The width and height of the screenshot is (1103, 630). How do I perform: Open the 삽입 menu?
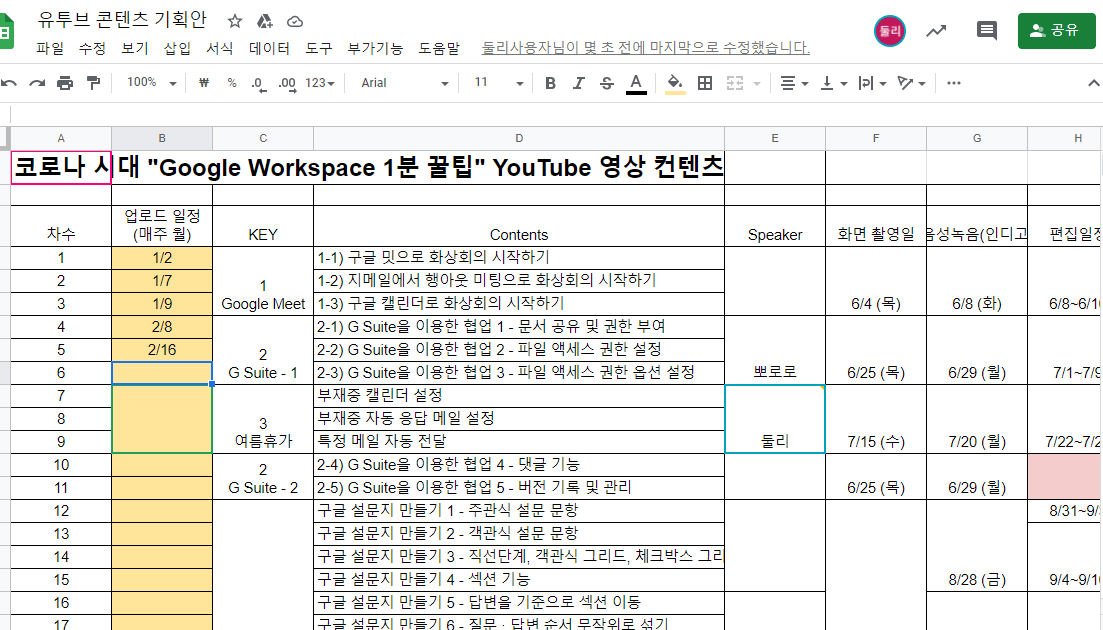[x=177, y=48]
